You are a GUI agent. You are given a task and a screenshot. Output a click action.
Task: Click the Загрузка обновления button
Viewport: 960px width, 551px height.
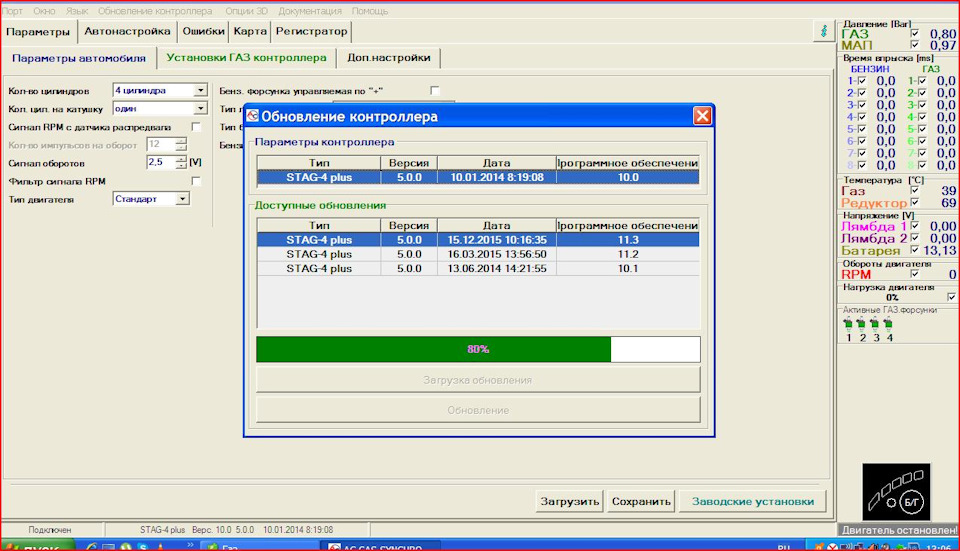point(478,380)
